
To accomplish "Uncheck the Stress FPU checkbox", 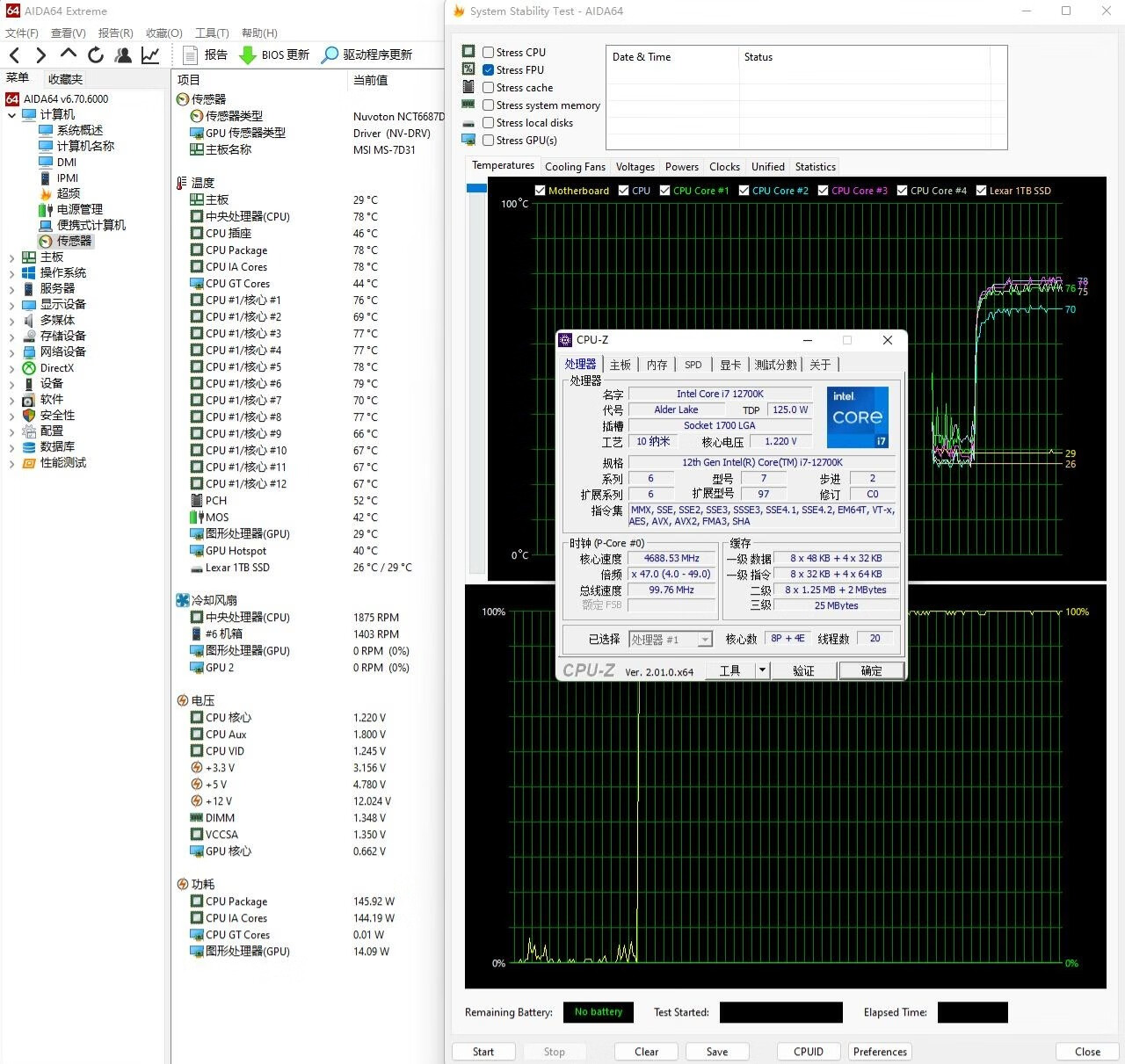I will click(488, 69).
